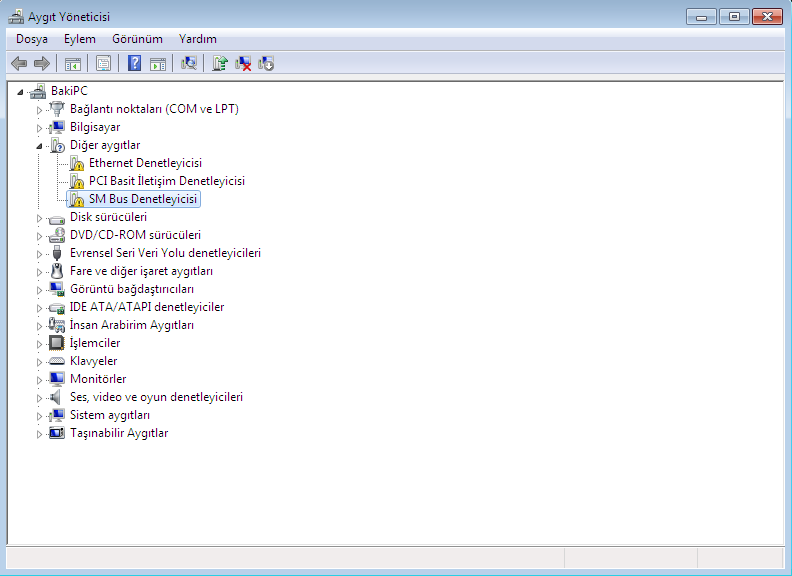
Task: Click the Back arrow toolbar button
Action: pos(19,63)
